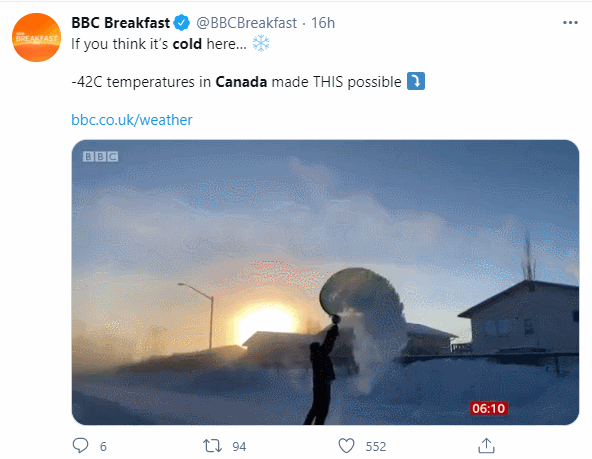Screen dimensions: 592x459
Task: Click the retweet count 94
Action: coord(239,447)
